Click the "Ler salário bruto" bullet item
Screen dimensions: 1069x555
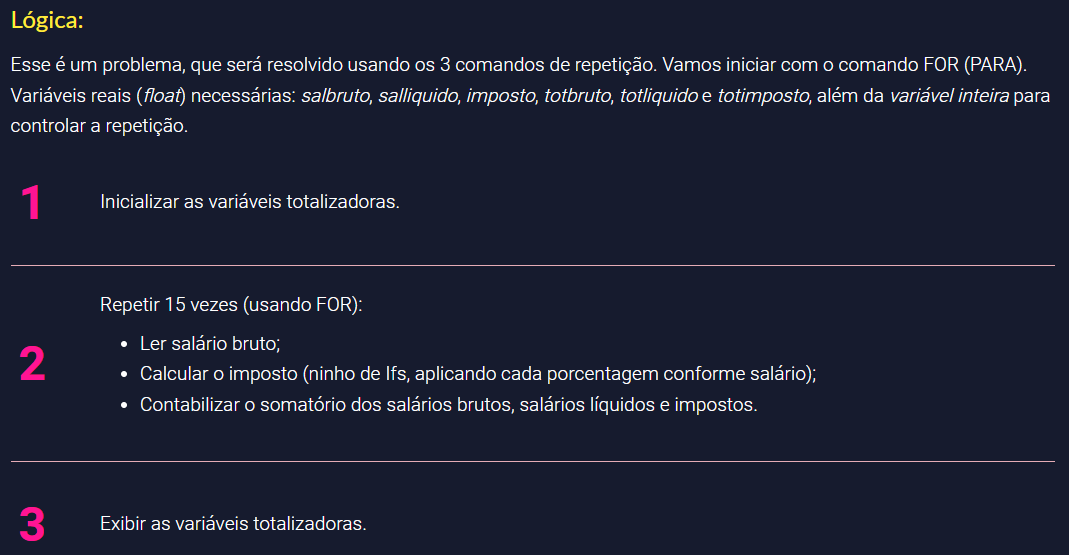(x=210, y=343)
